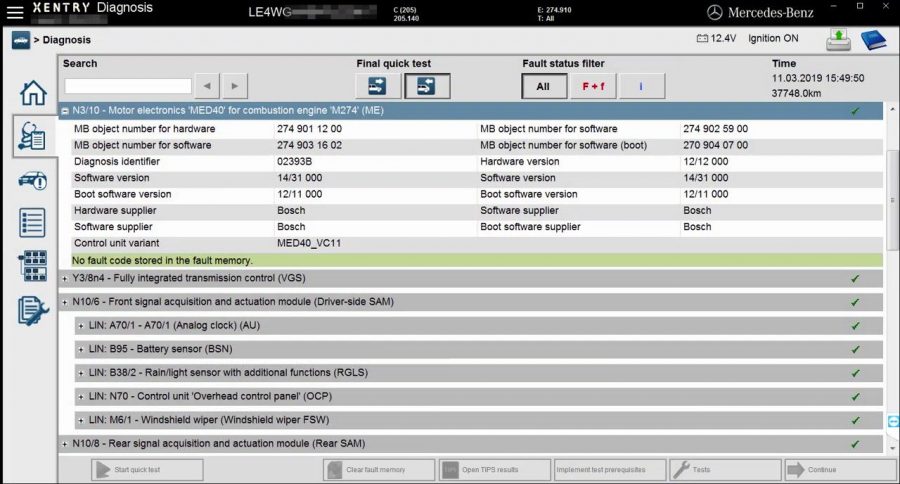Open the document wrench icon in sidebar
This screenshot has height=484, width=900.
point(33,311)
